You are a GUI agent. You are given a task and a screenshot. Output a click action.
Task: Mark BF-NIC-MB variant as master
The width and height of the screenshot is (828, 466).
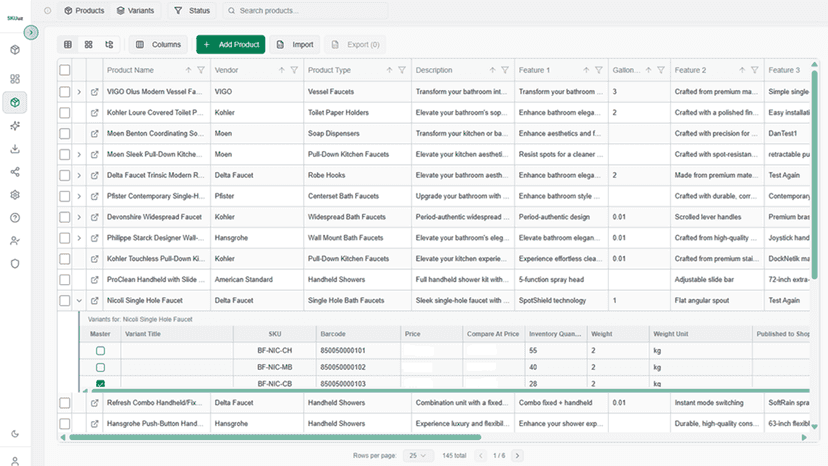100,367
